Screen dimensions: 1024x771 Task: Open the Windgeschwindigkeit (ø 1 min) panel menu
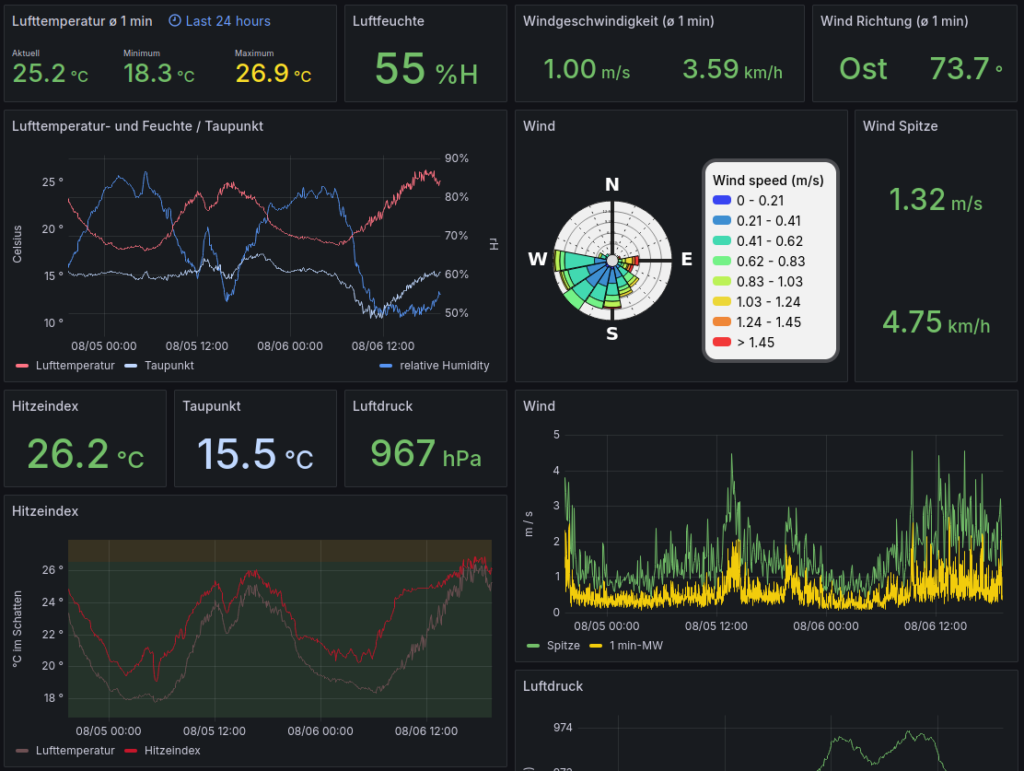point(618,21)
